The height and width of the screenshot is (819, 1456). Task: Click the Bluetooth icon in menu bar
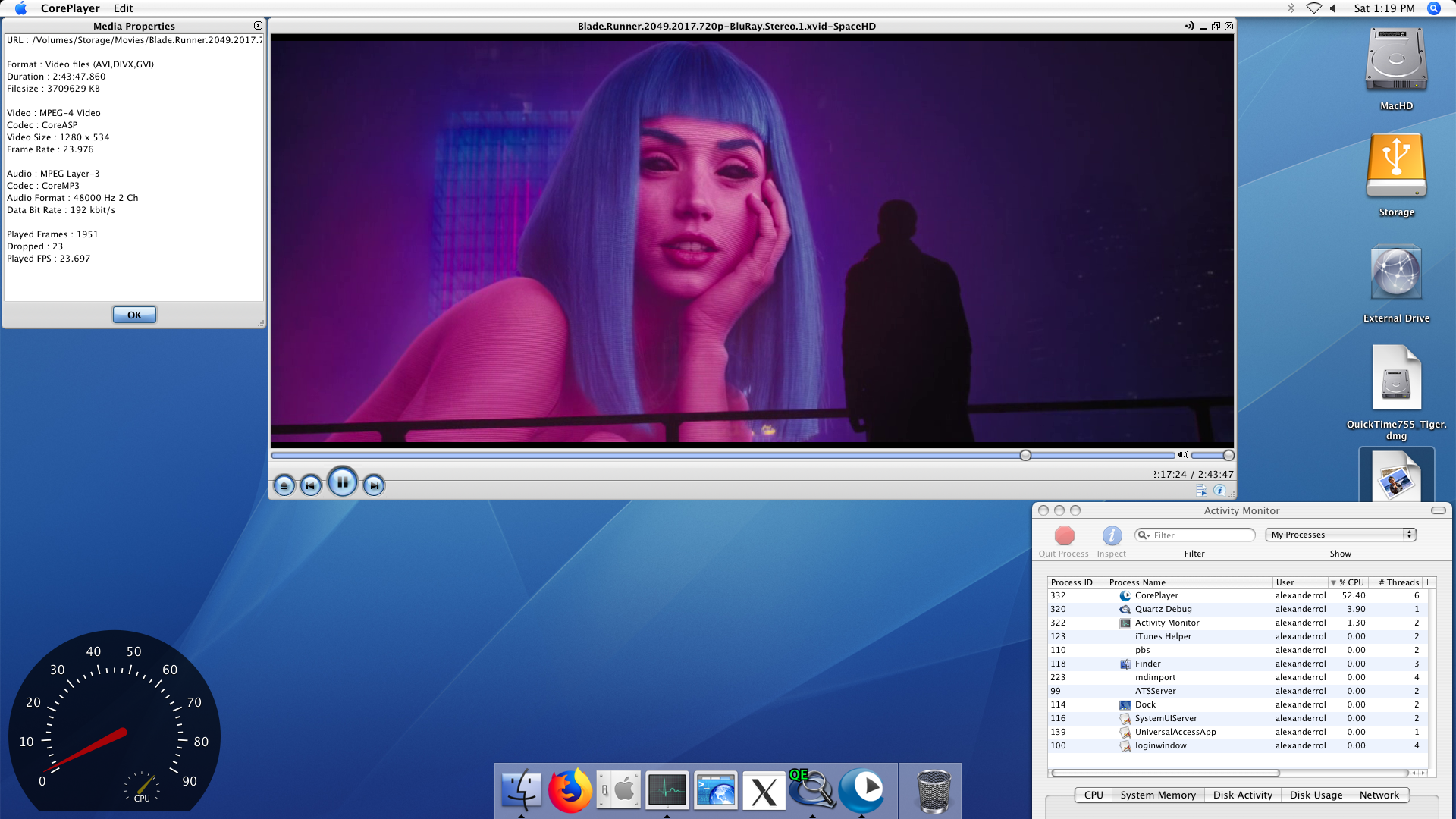tap(1291, 8)
